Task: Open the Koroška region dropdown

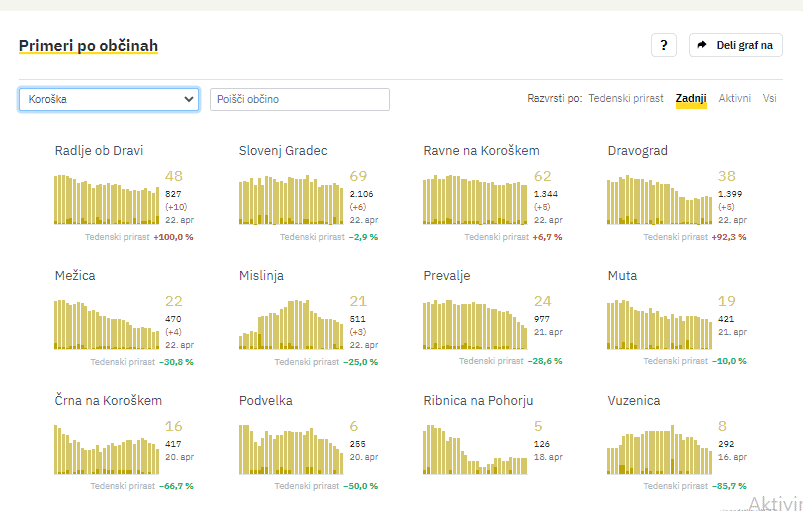Action: pos(109,99)
